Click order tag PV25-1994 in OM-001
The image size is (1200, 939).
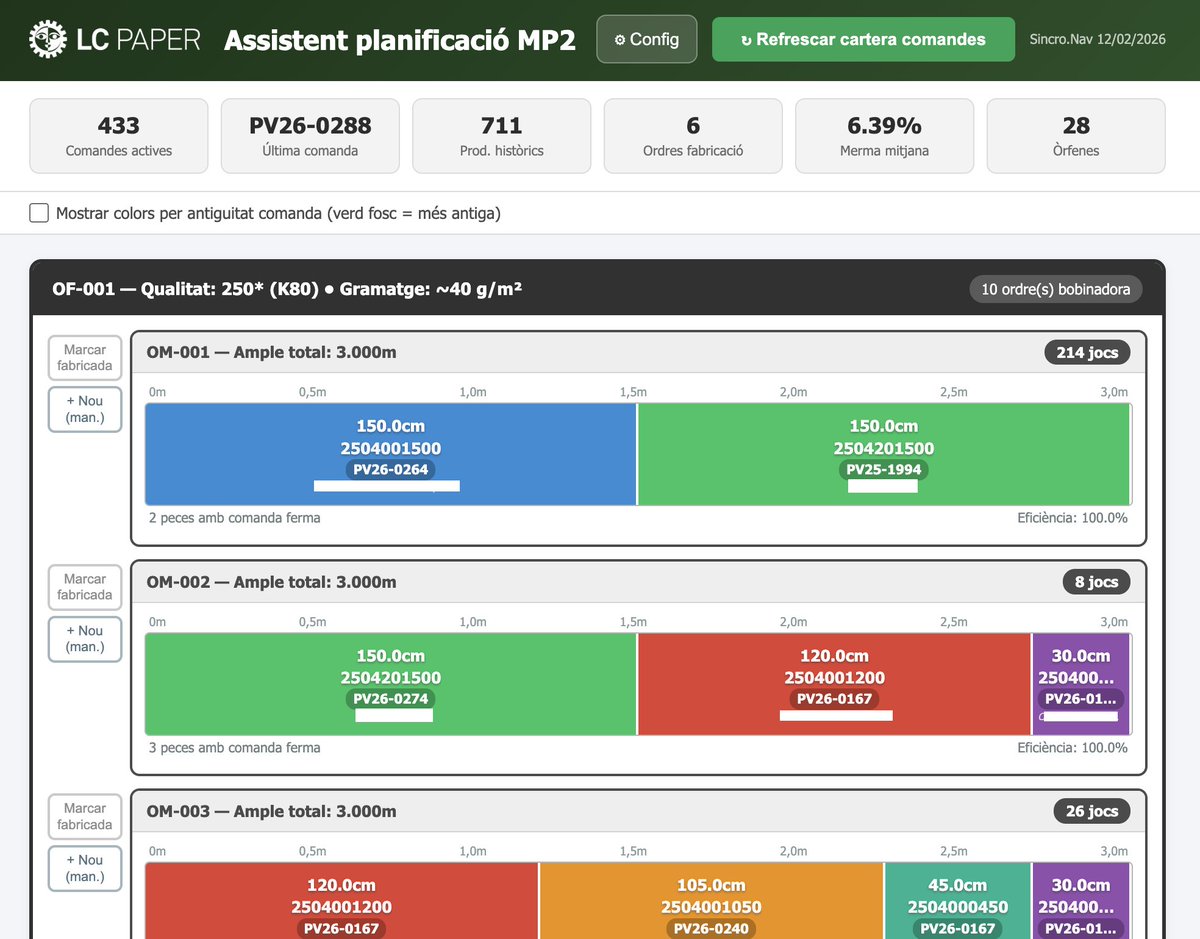coord(884,470)
